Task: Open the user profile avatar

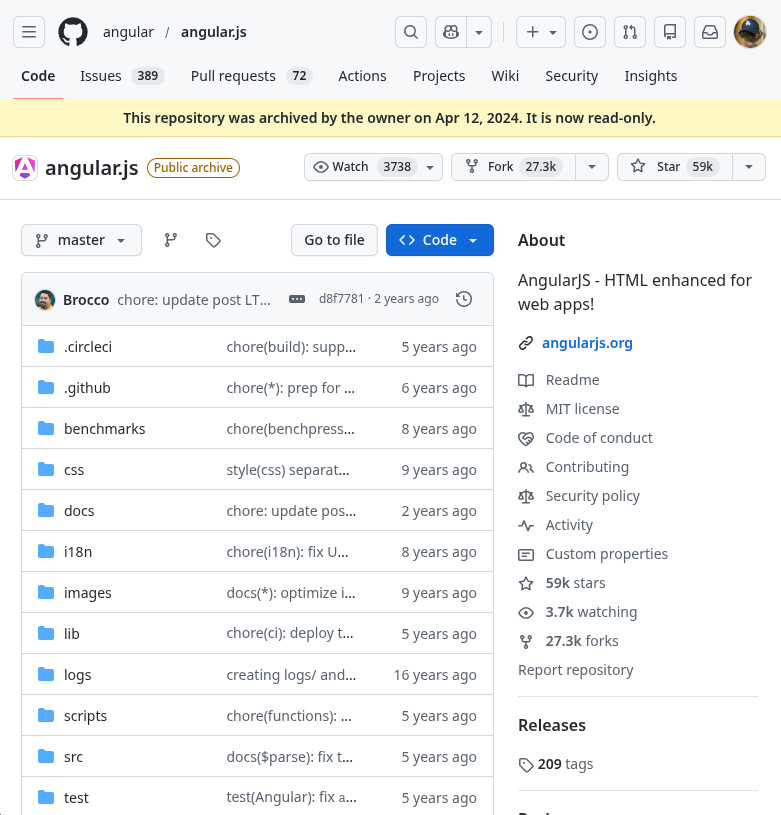Action: [750, 32]
